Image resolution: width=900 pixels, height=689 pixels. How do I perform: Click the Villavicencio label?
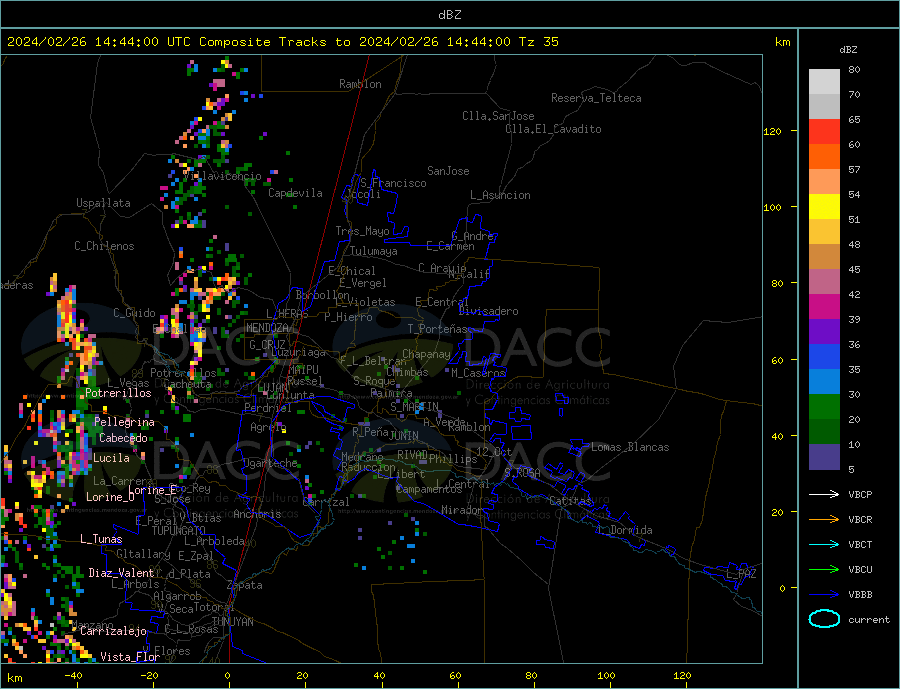(223, 177)
